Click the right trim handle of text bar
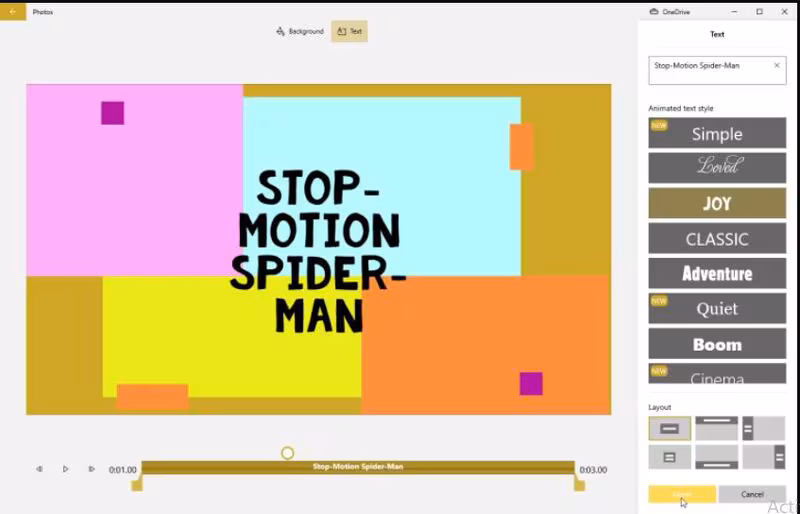Screen dimensions: 800x514 pos(579,484)
